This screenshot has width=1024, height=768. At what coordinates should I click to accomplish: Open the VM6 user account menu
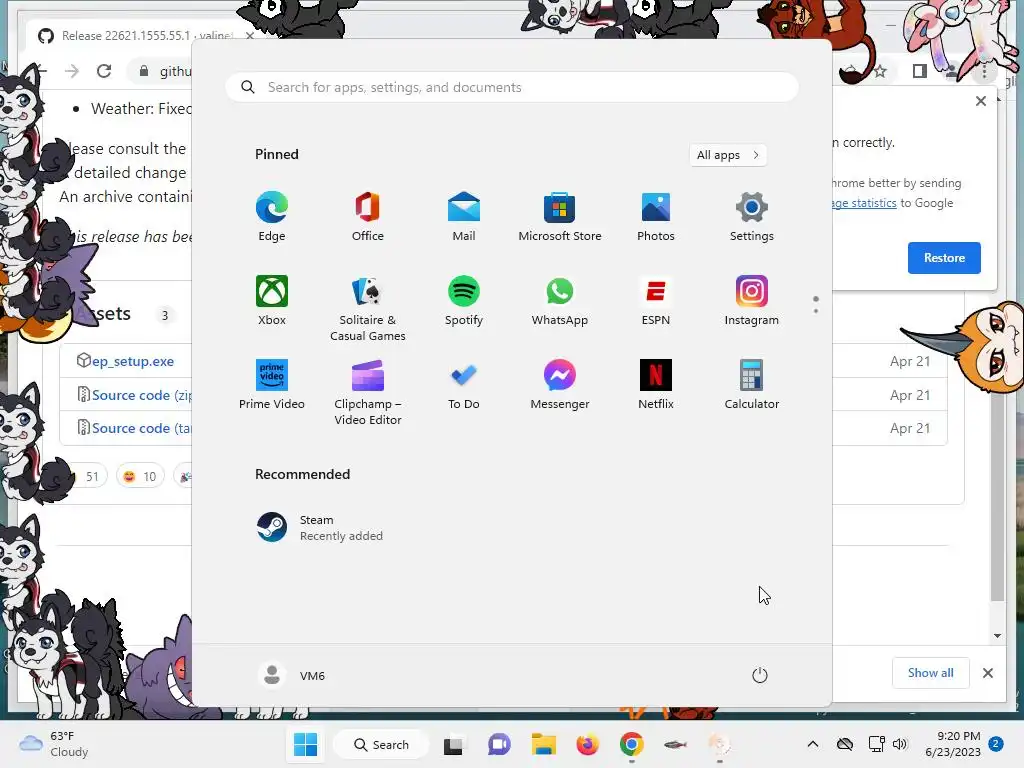pos(292,675)
